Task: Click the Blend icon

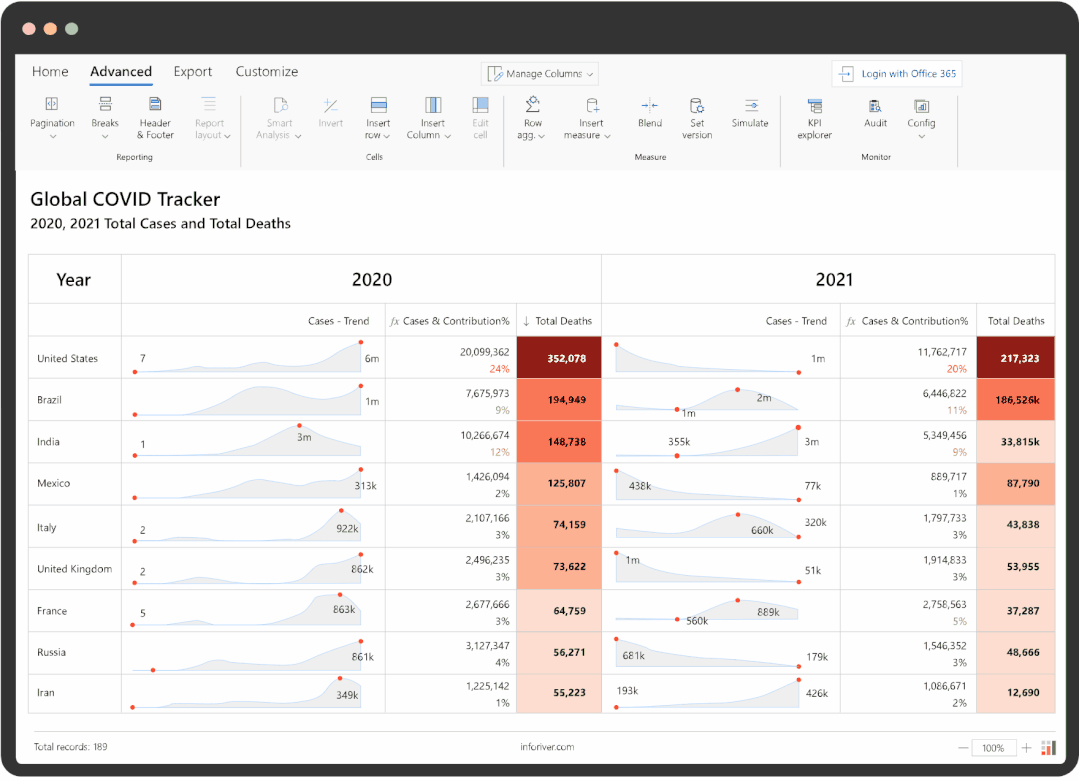Action: coord(650,105)
